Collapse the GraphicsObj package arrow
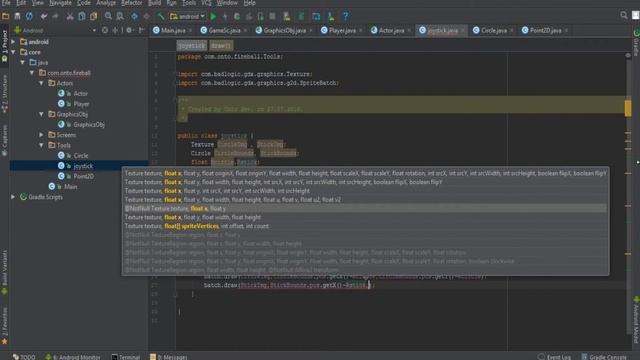This screenshot has width=640, height=360. click(x=42, y=114)
